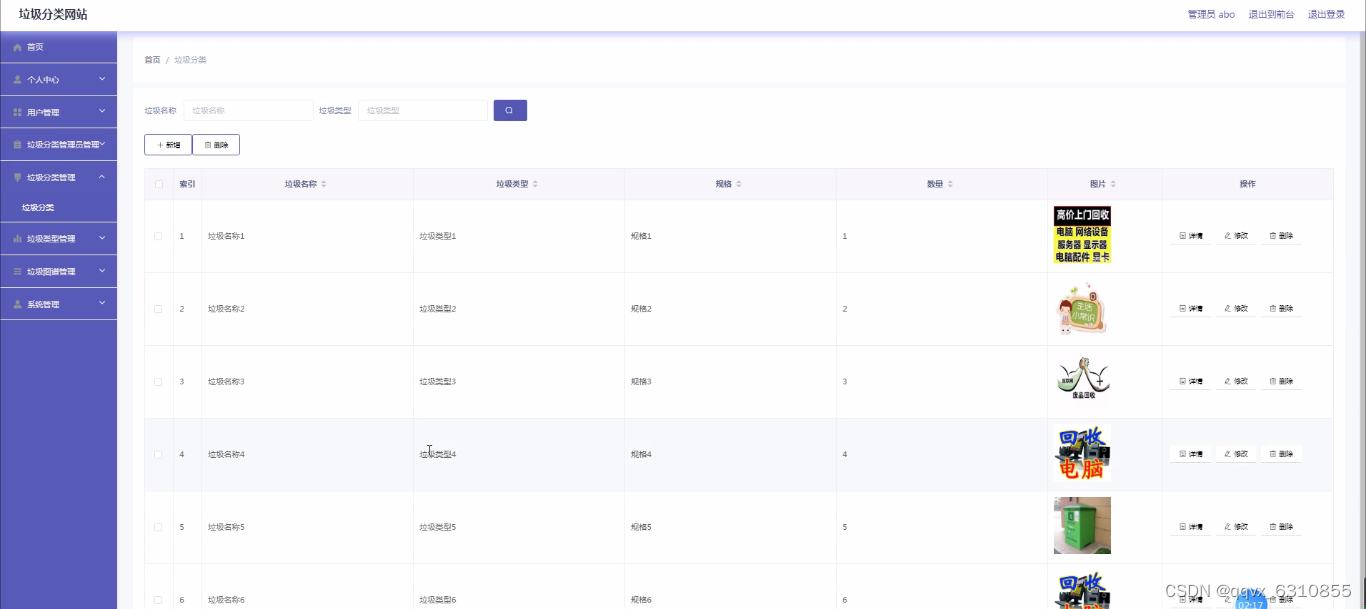The image size is (1366, 609).
Task: Click the 新增 button
Action: pos(168,145)
